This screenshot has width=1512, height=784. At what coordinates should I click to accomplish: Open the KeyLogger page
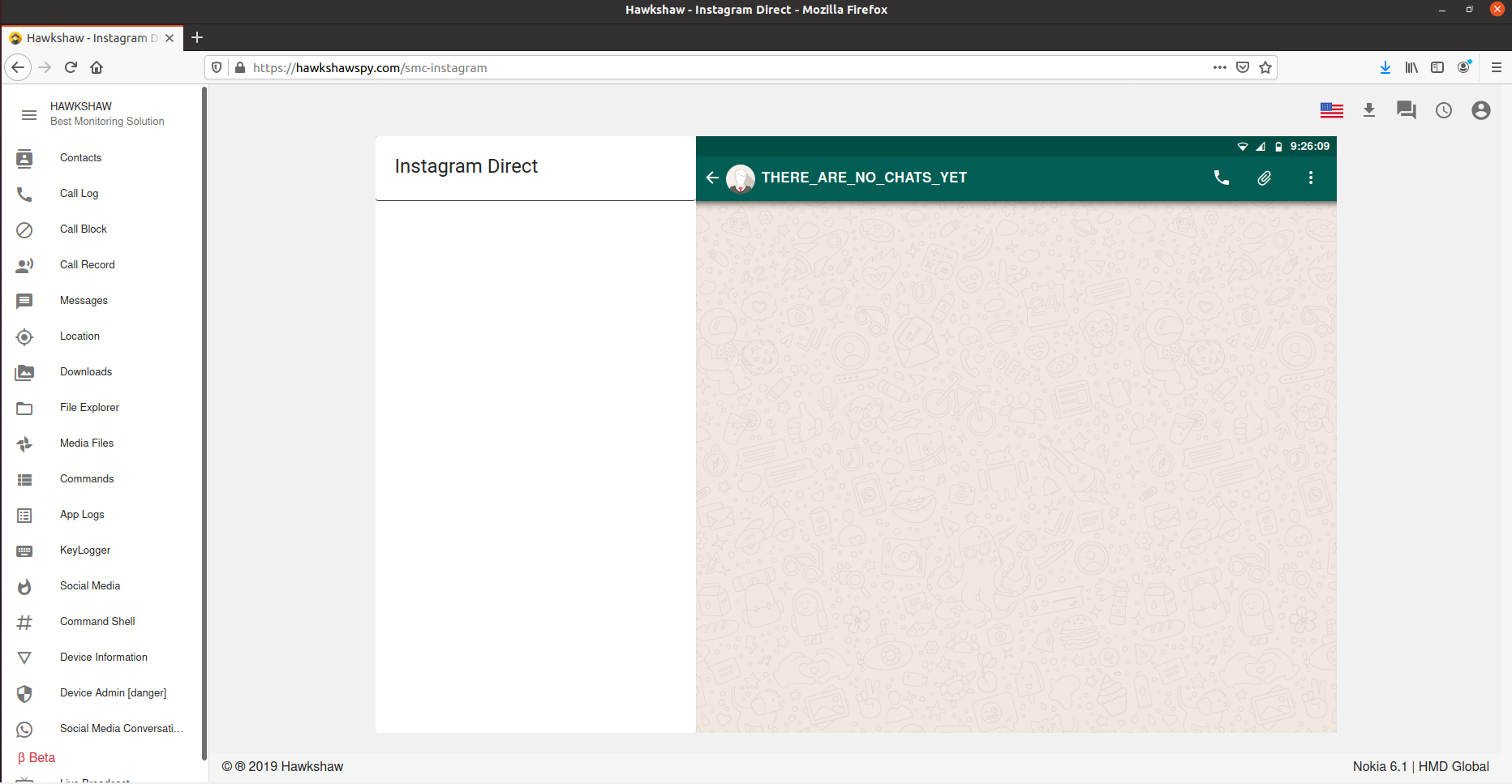coord(85,551)
